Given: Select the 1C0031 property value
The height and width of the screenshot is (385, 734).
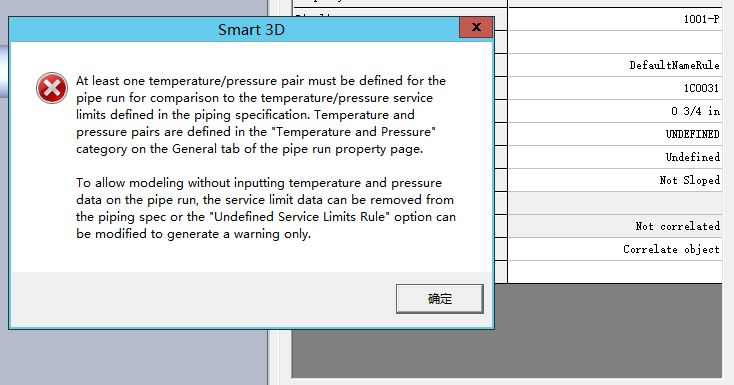Looking at the screenshot, I should [615, 88].
